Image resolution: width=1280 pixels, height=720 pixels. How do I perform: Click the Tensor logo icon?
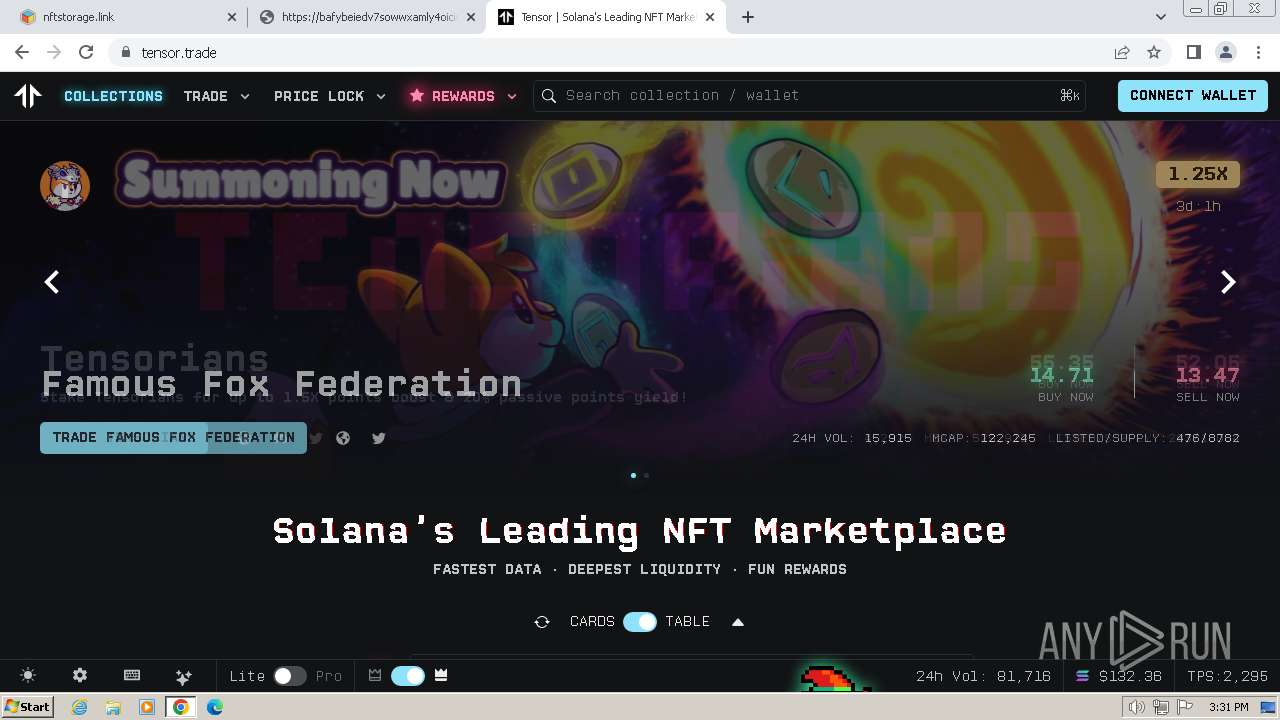pyautogui.click(x=28, y=95)
